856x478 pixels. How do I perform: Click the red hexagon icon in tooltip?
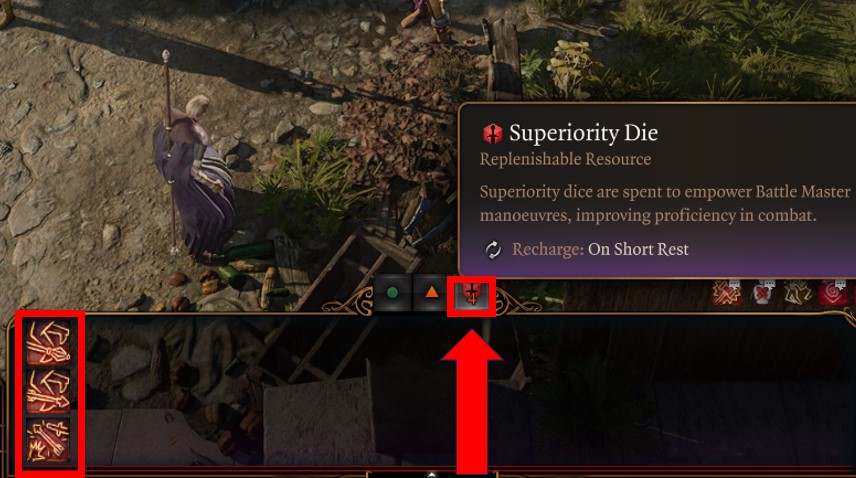492,134
